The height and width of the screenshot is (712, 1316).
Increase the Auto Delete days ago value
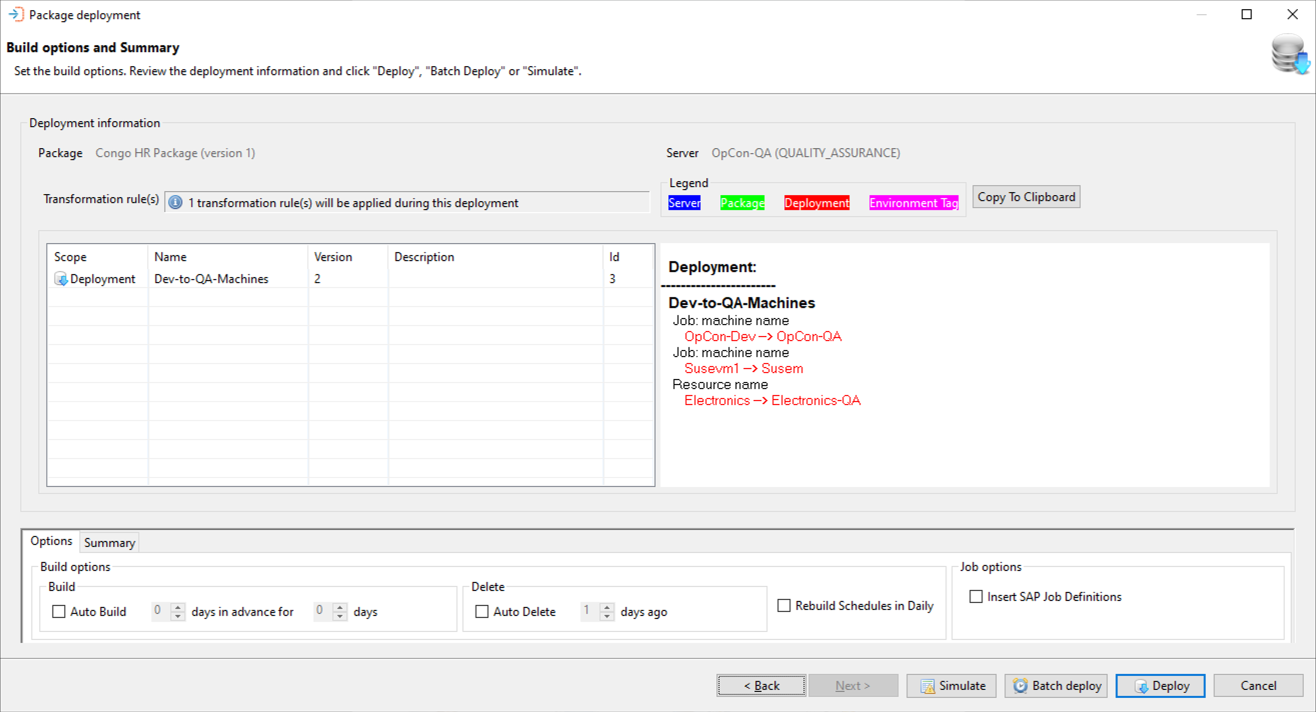(607, 607)
